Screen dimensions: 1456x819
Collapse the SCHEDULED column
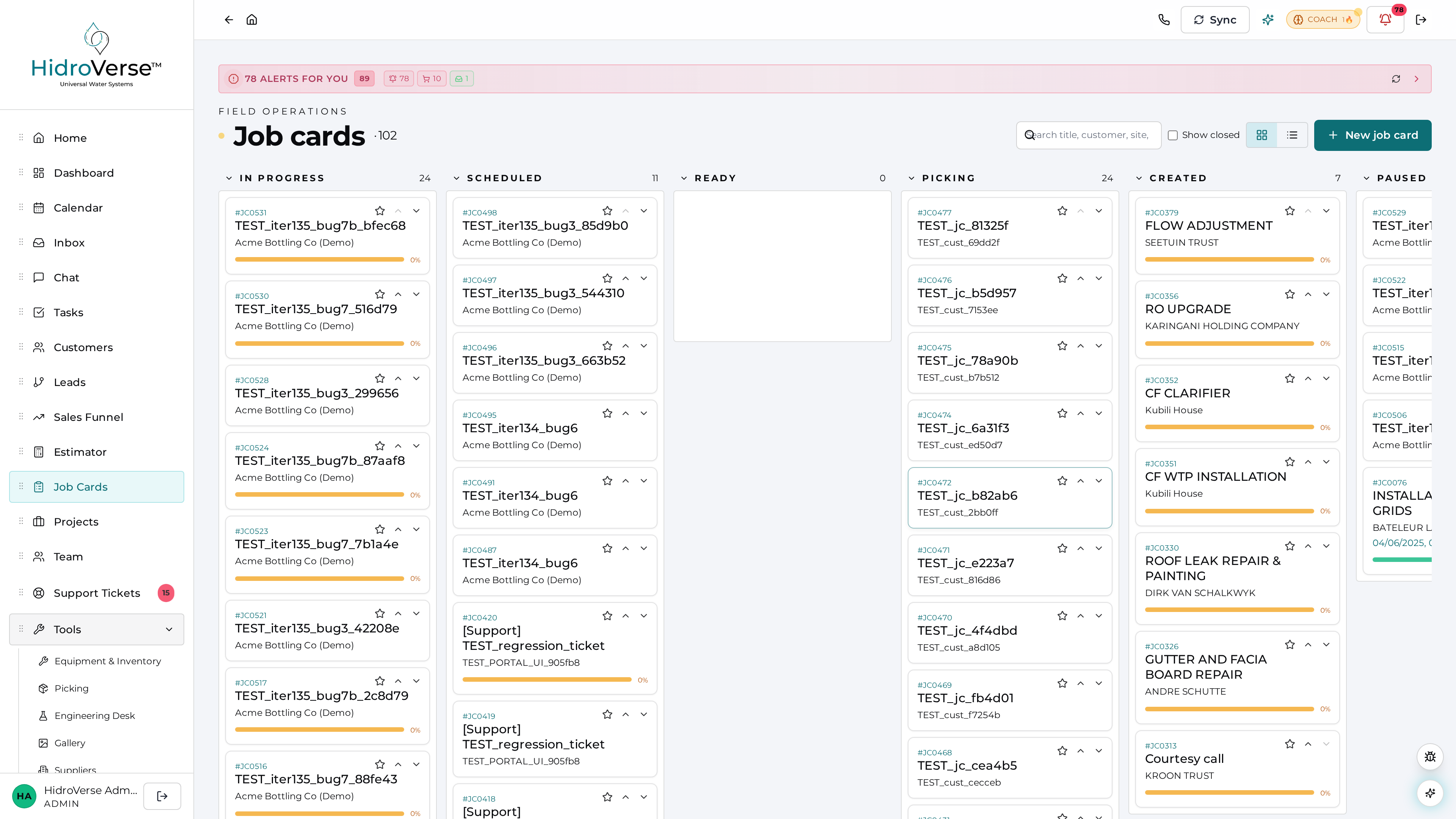[456, 178]
